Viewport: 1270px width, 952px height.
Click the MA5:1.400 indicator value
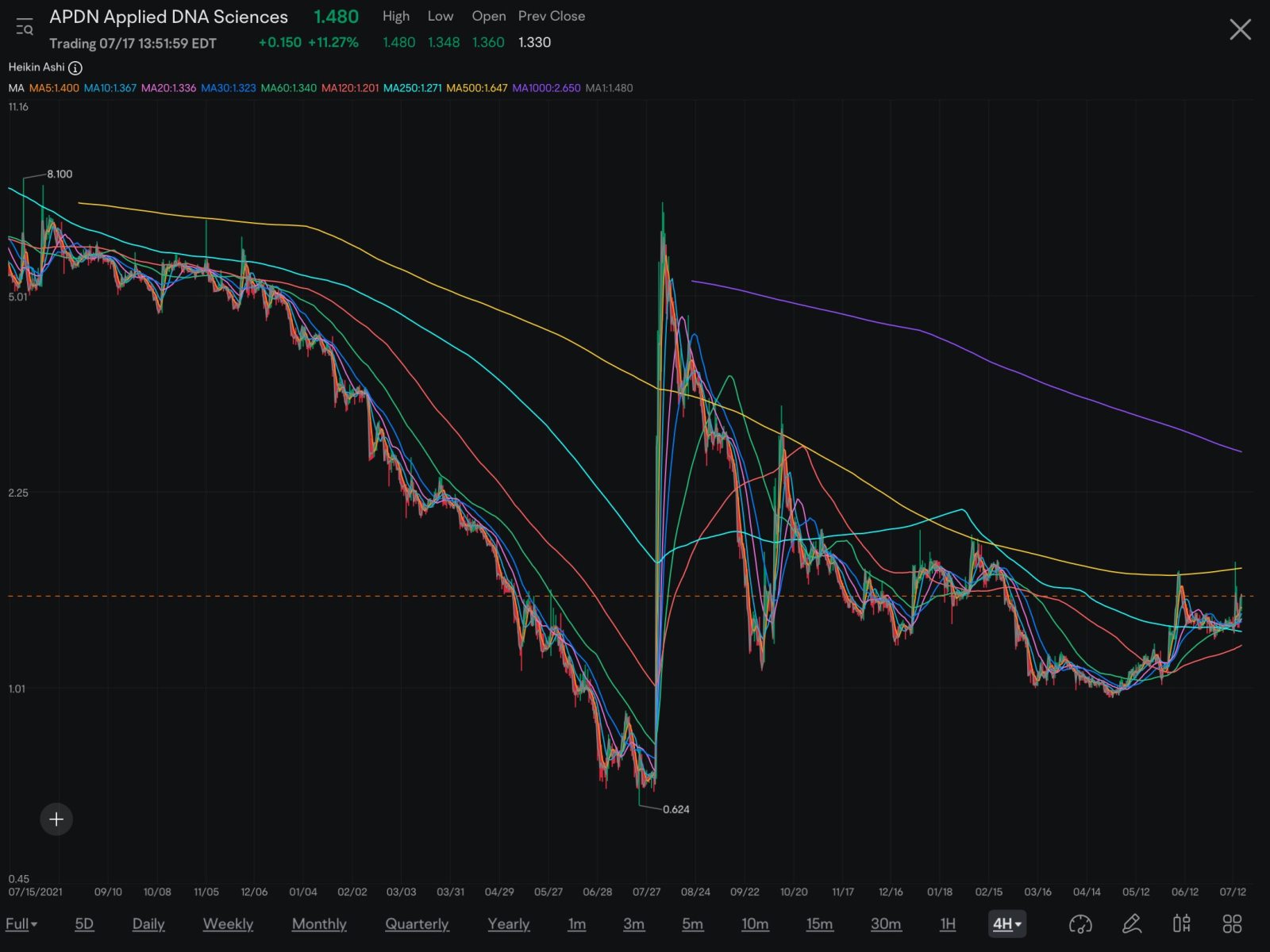[x=54, y=88]
